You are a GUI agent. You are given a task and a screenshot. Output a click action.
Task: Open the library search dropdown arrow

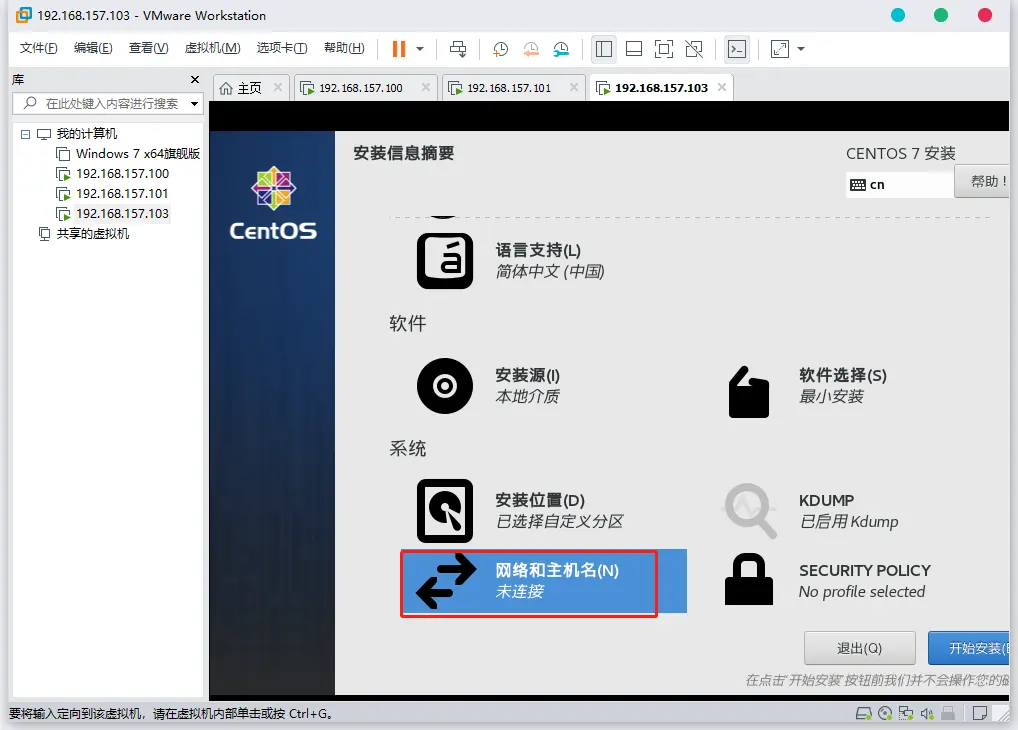pyautogui.click(x=194, y=104)
